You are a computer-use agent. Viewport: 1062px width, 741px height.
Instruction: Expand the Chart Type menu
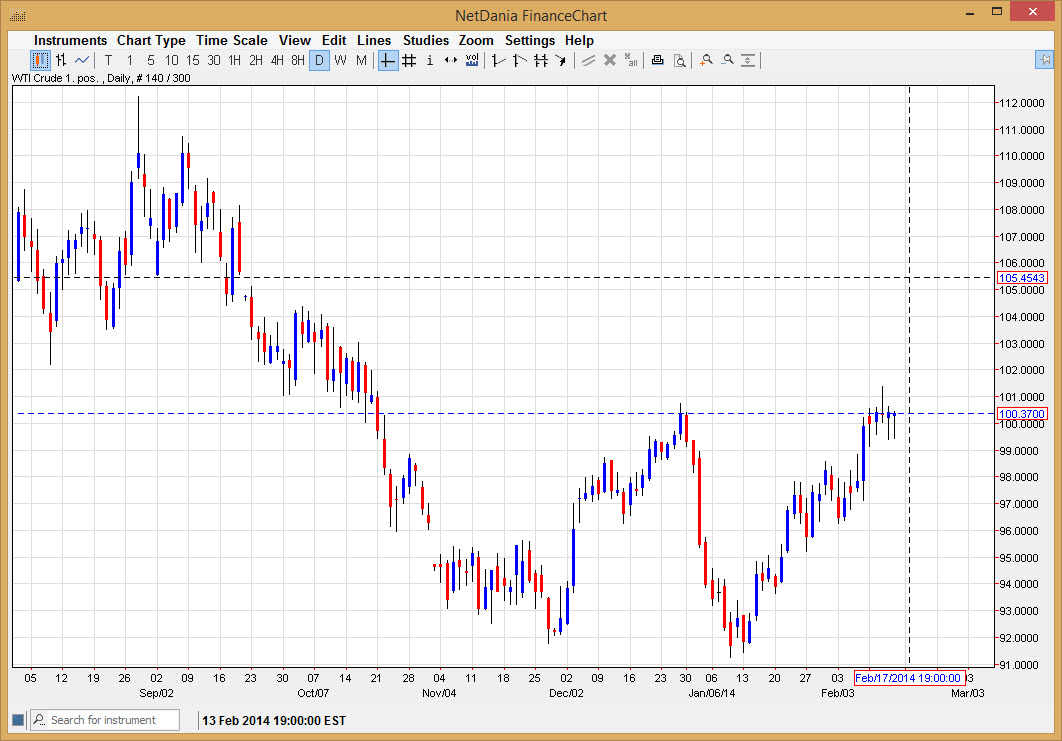(x=151, y=40)
